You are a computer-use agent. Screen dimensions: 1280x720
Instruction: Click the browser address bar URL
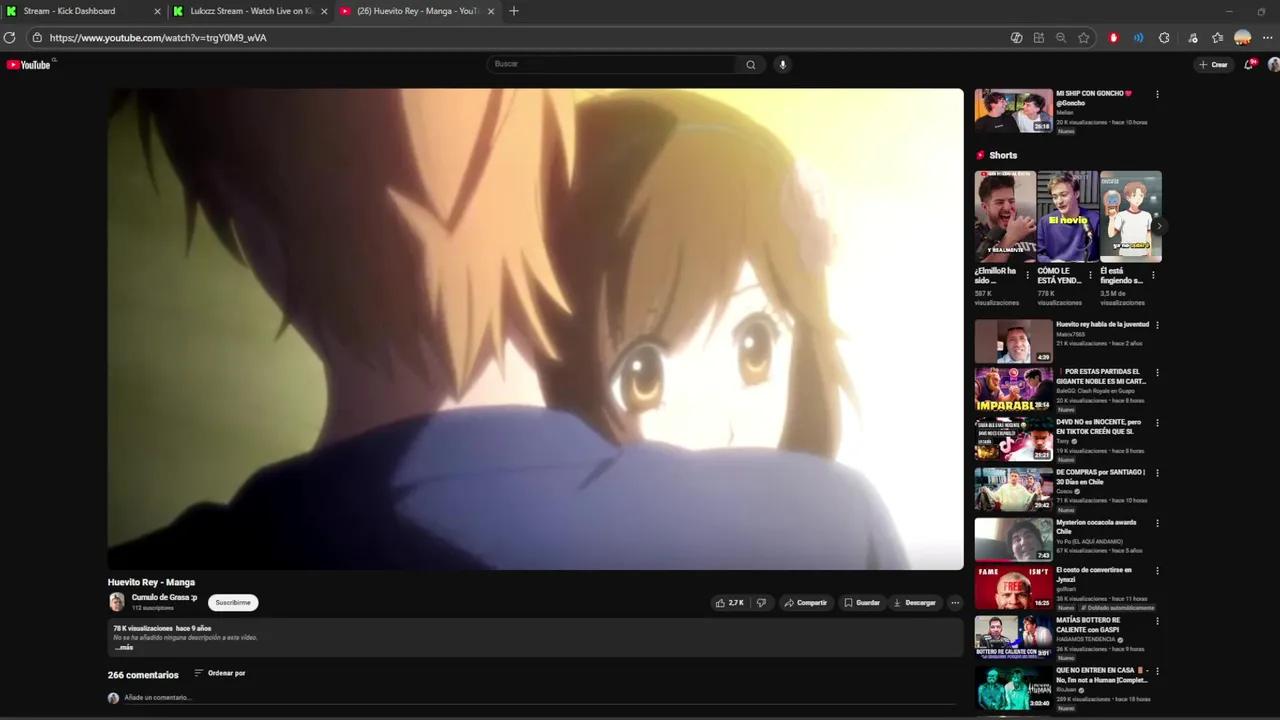click(x=158, y=38)
